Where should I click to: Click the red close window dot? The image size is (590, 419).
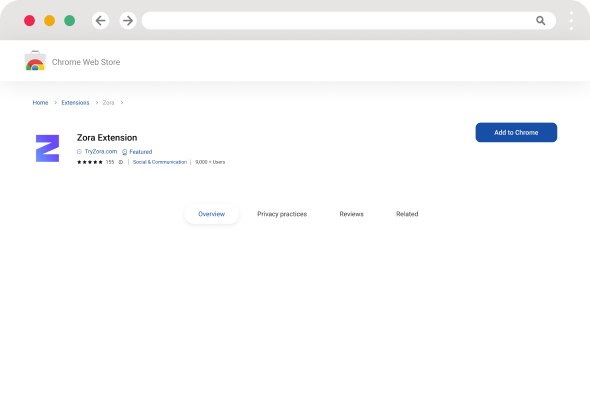click(x=29, y=20)
